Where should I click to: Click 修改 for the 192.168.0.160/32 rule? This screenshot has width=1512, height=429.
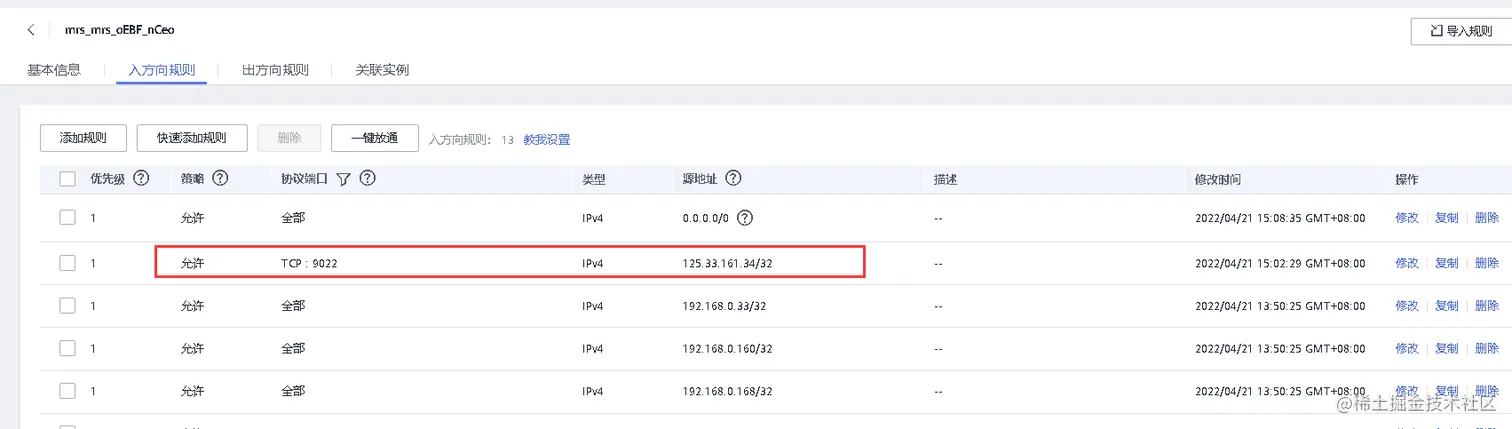(1407, 348)
